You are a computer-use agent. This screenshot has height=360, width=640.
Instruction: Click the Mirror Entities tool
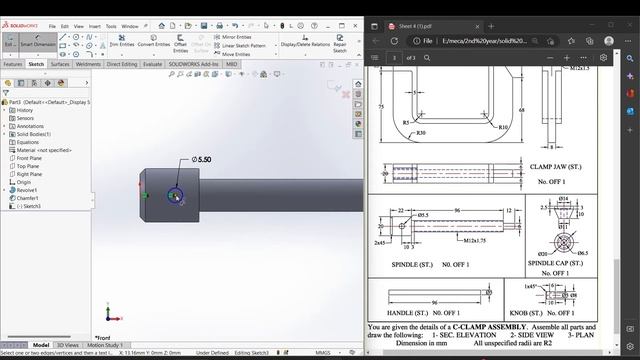pyautogui.click(x=233, y=37)
